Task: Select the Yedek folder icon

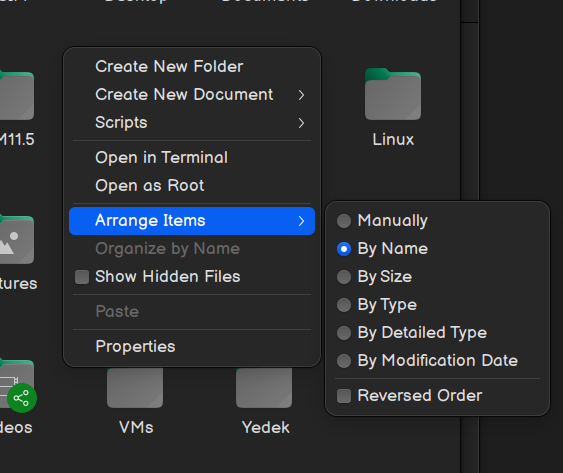Action: point(264,388)
